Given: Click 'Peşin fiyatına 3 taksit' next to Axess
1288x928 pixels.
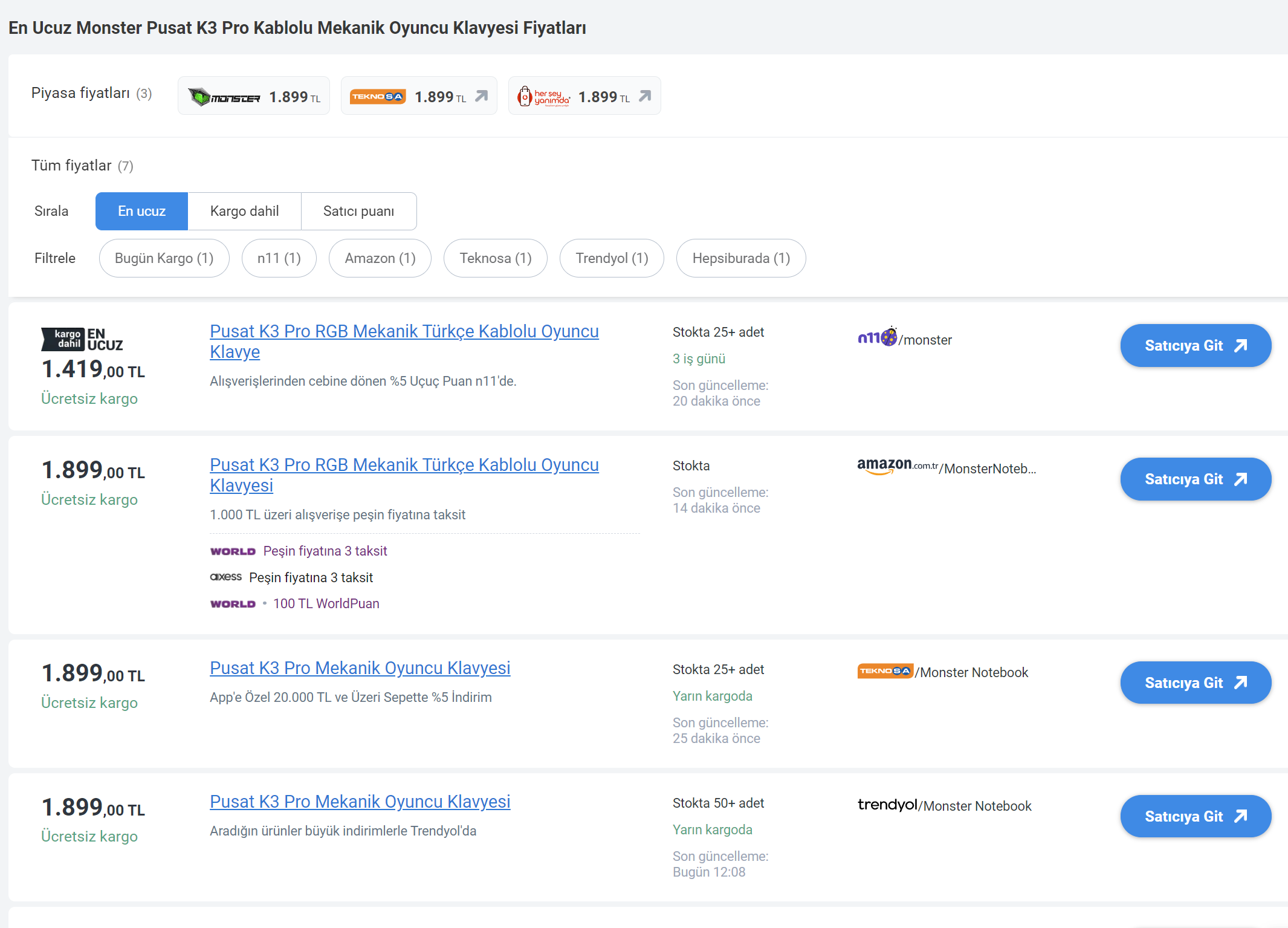Looking at the screenshot, I should [x=311, y=577].
